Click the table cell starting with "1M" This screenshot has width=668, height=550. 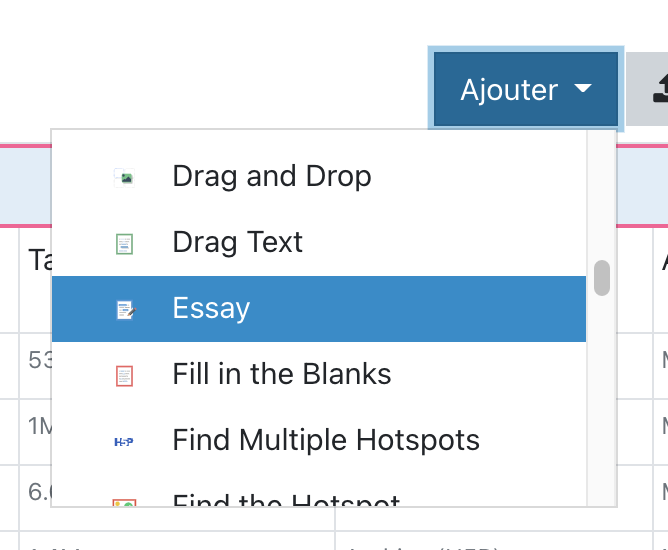[40, 426]
